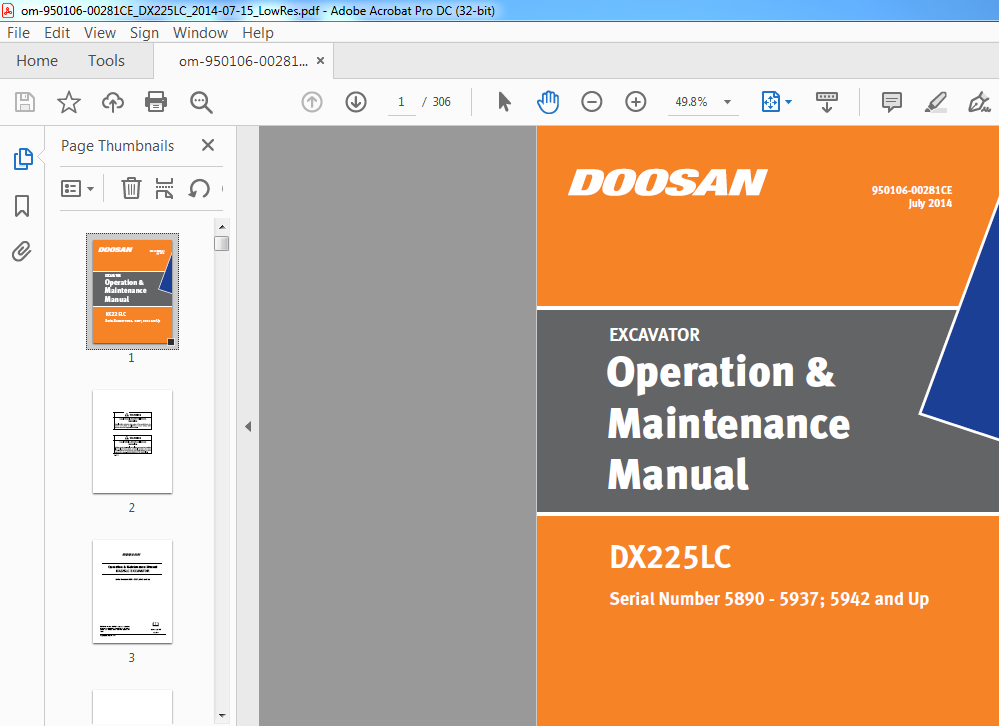Zoom in with the plus icon
The width and height of the screenshot is (999, 726).
pyautogui.click(x=636, y=102)
